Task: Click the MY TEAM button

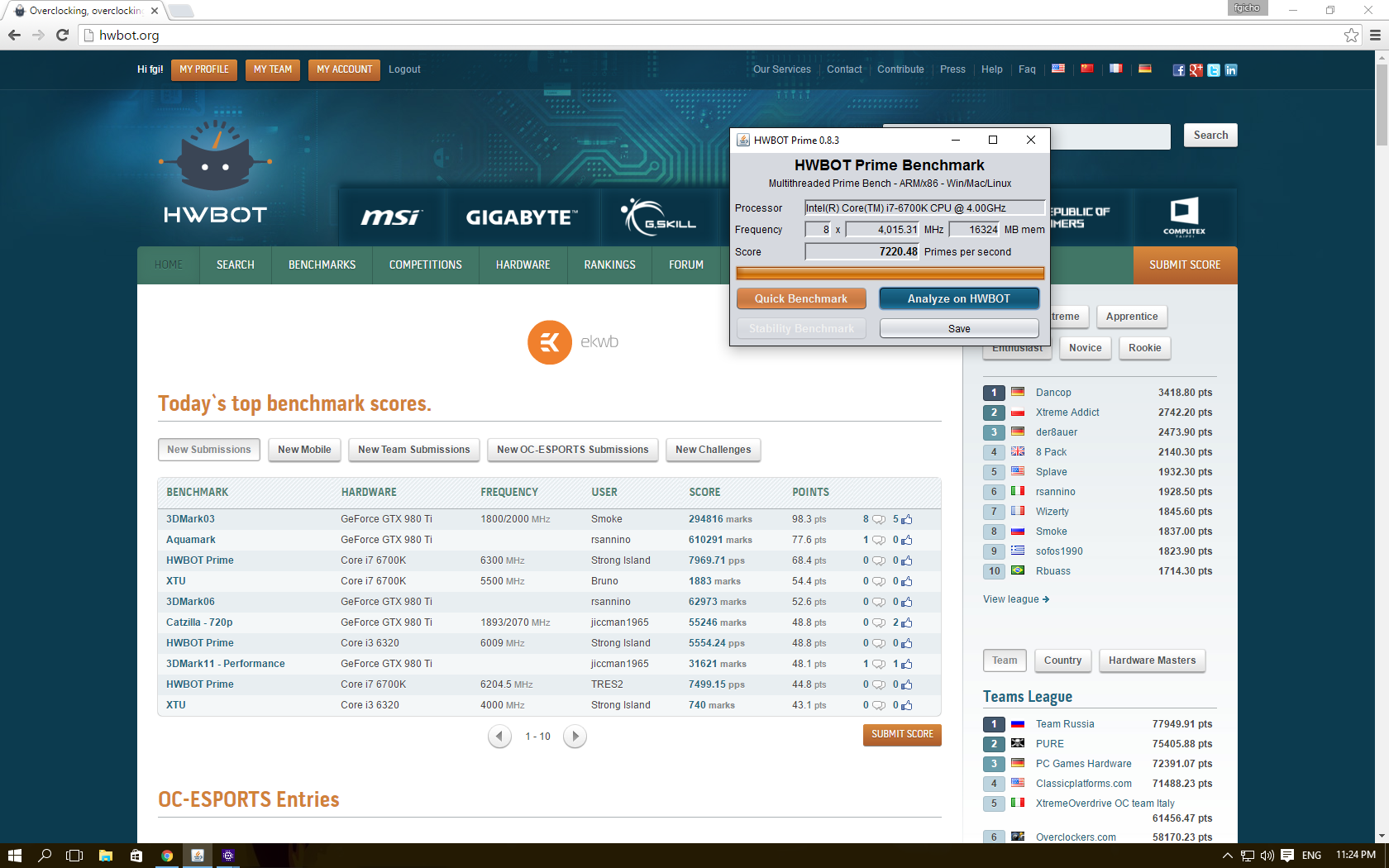Action: [x=273, y=69]
